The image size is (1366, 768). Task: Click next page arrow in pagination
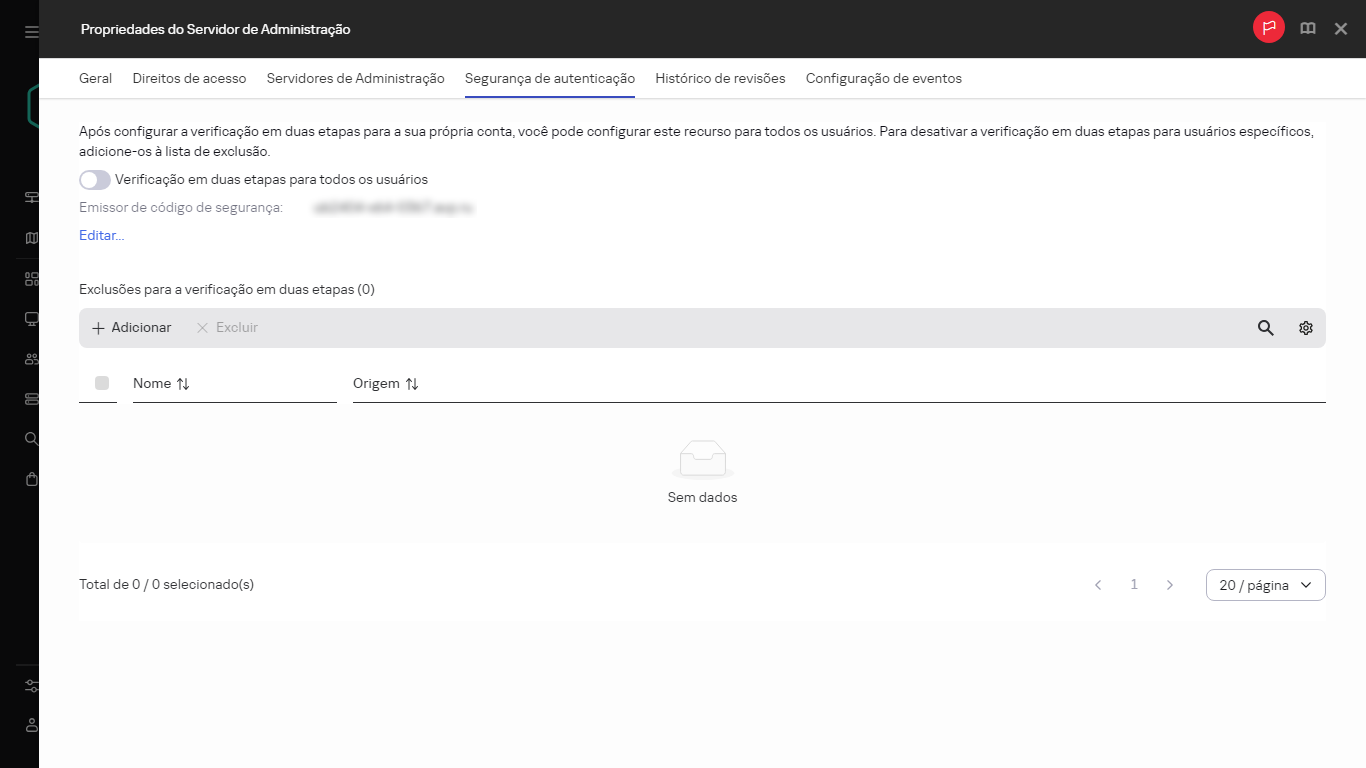[1170, 585]
